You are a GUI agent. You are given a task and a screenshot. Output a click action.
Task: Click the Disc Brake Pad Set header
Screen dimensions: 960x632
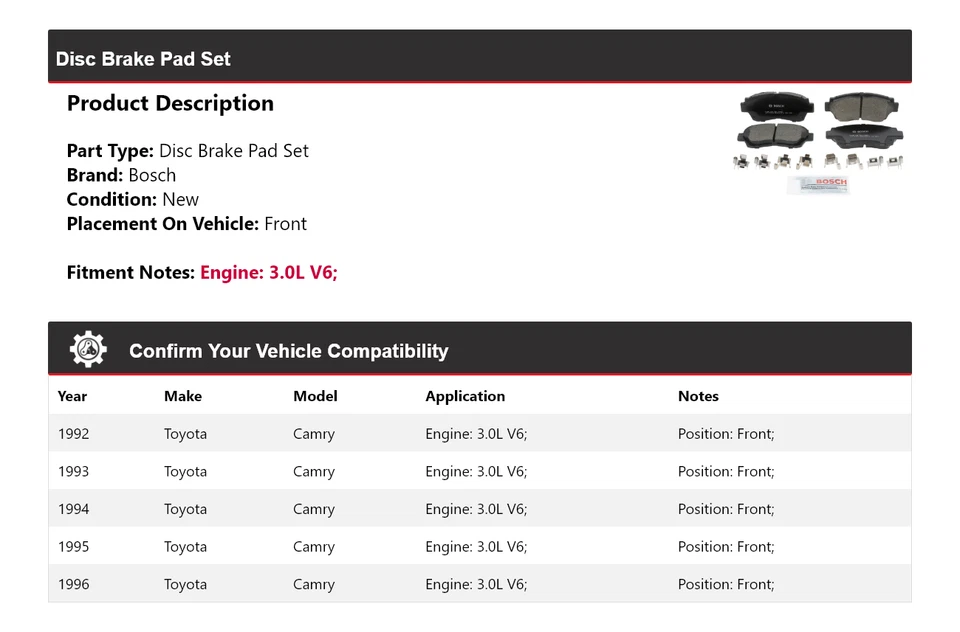tap(143, 59)
